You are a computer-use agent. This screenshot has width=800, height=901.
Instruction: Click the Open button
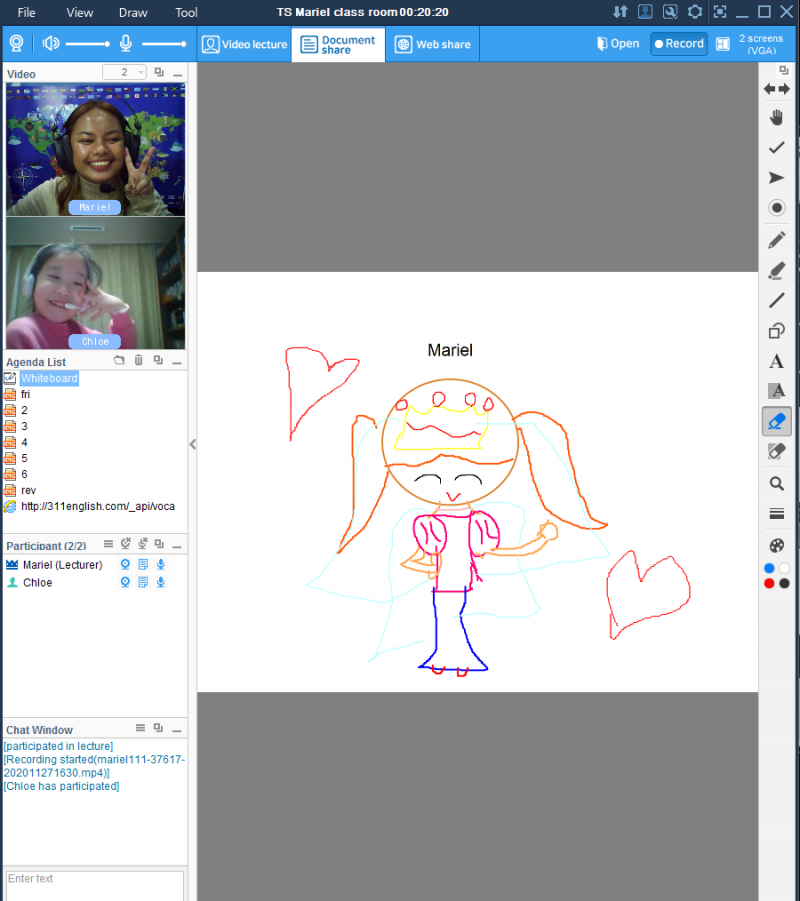[x=617, y=44]
